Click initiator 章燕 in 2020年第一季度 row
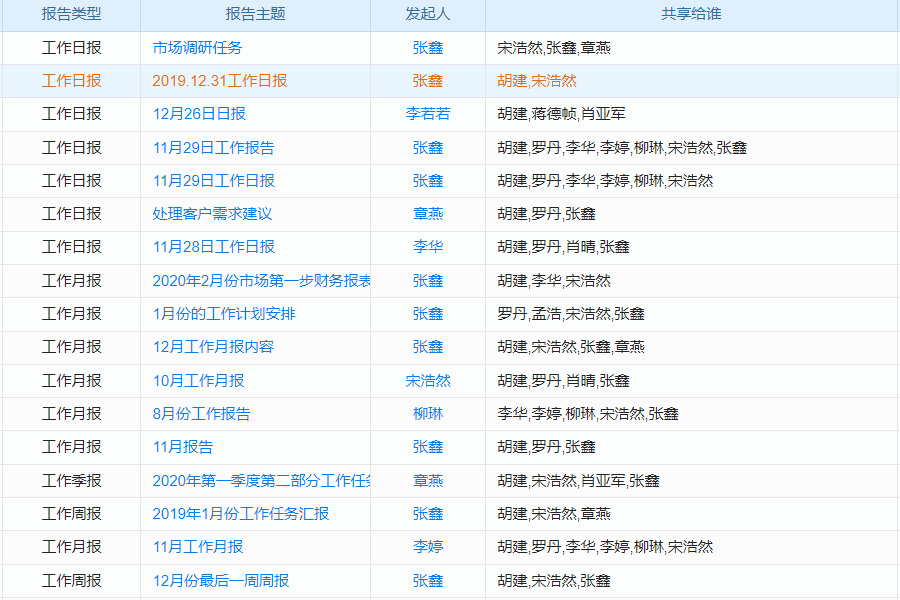The width and height of the screenshot is (900, 600). pyautogui.click(x=428, y=481)
